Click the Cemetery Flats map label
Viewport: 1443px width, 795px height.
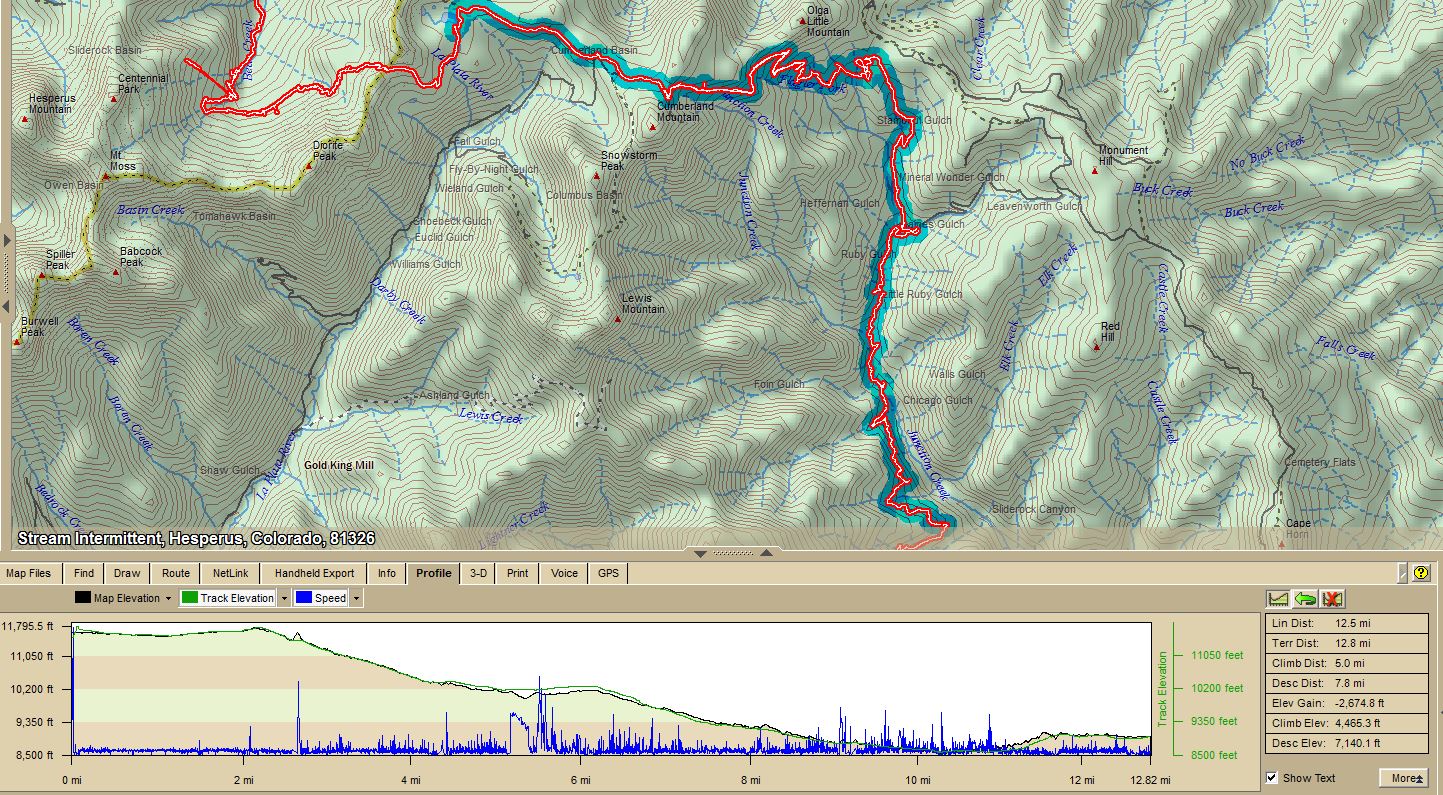(1320, 463)
